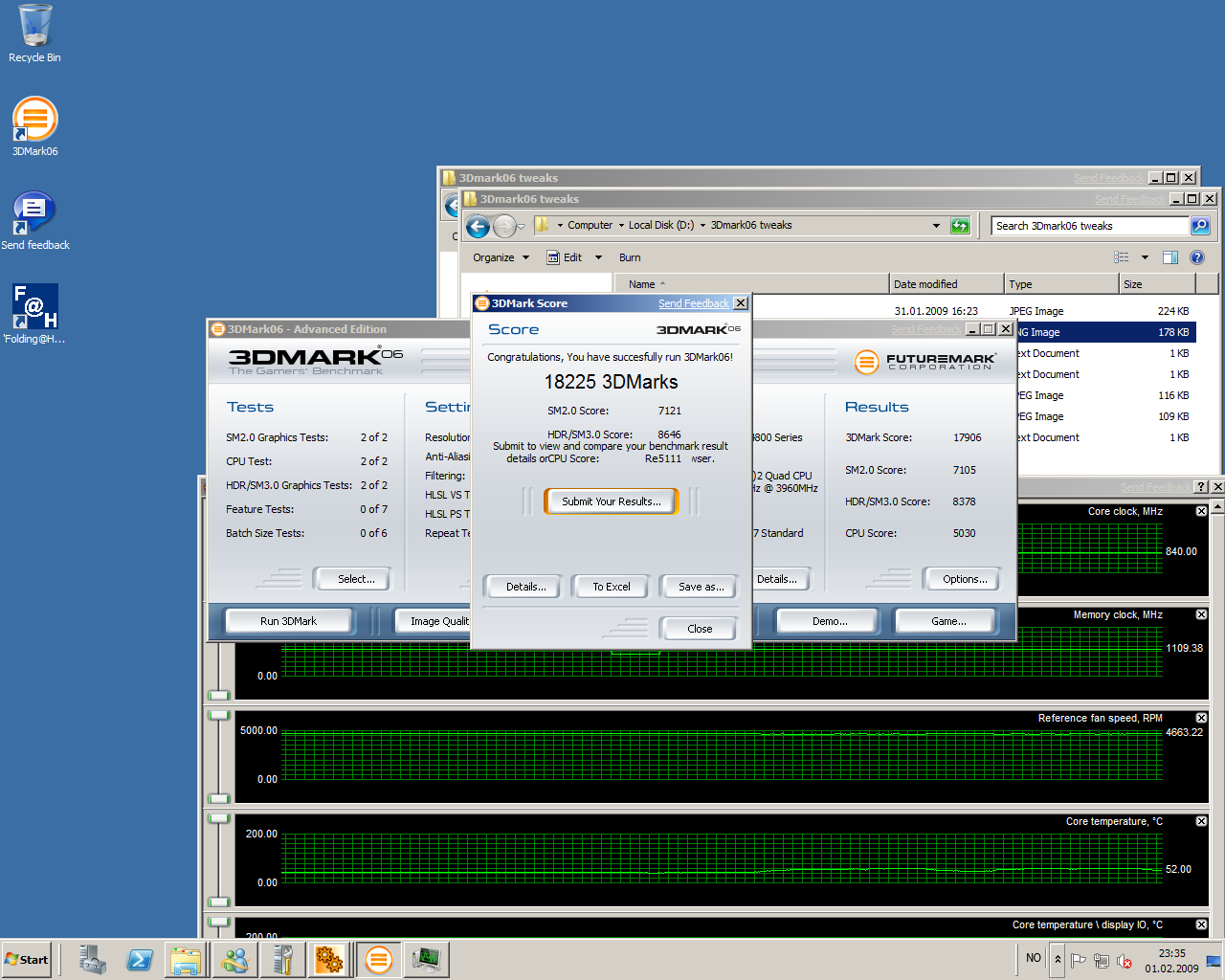Click the NO language indicator

tap(1034, 958)
